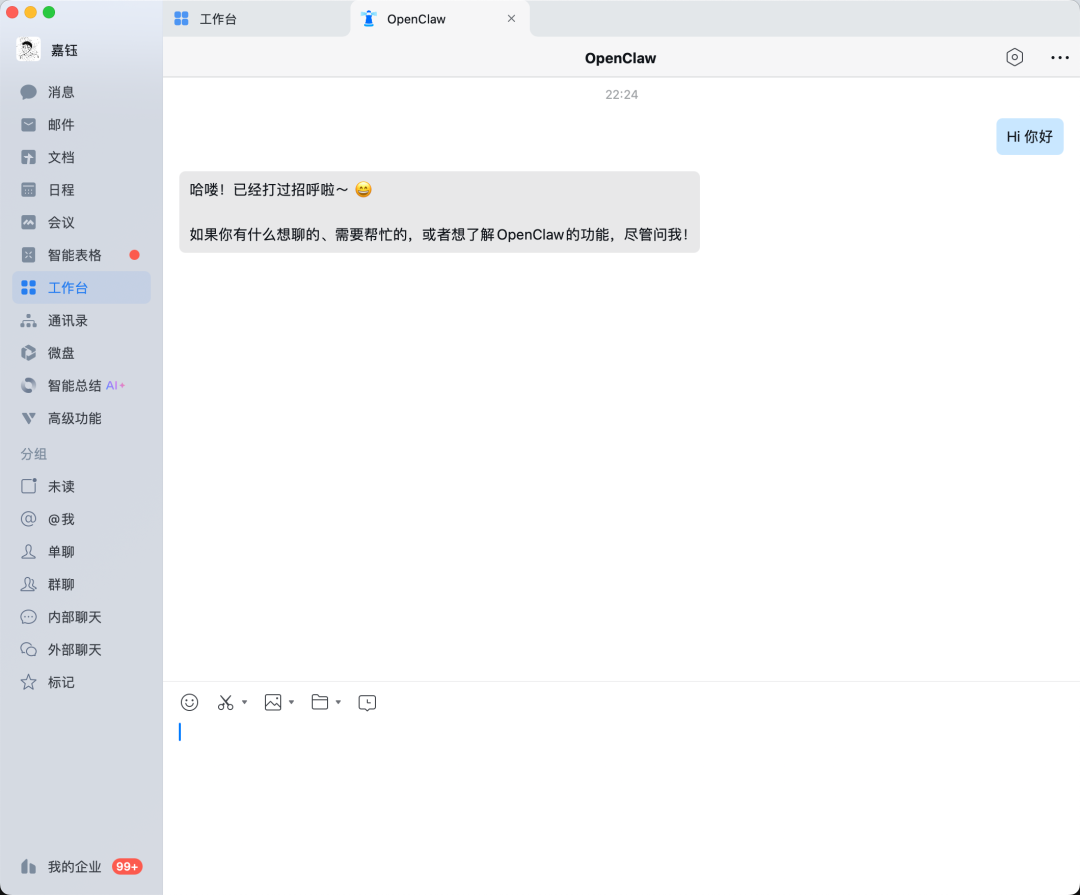Click the send image icon
Screen dimensions: 1080x895
(274, 702)
